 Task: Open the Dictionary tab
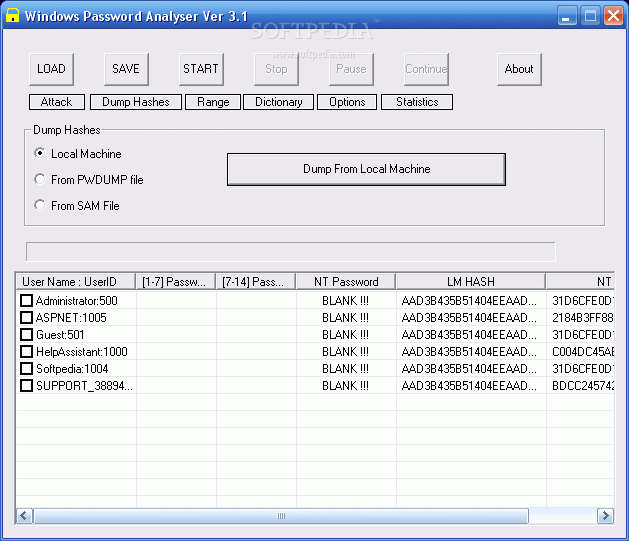[279, 102]
